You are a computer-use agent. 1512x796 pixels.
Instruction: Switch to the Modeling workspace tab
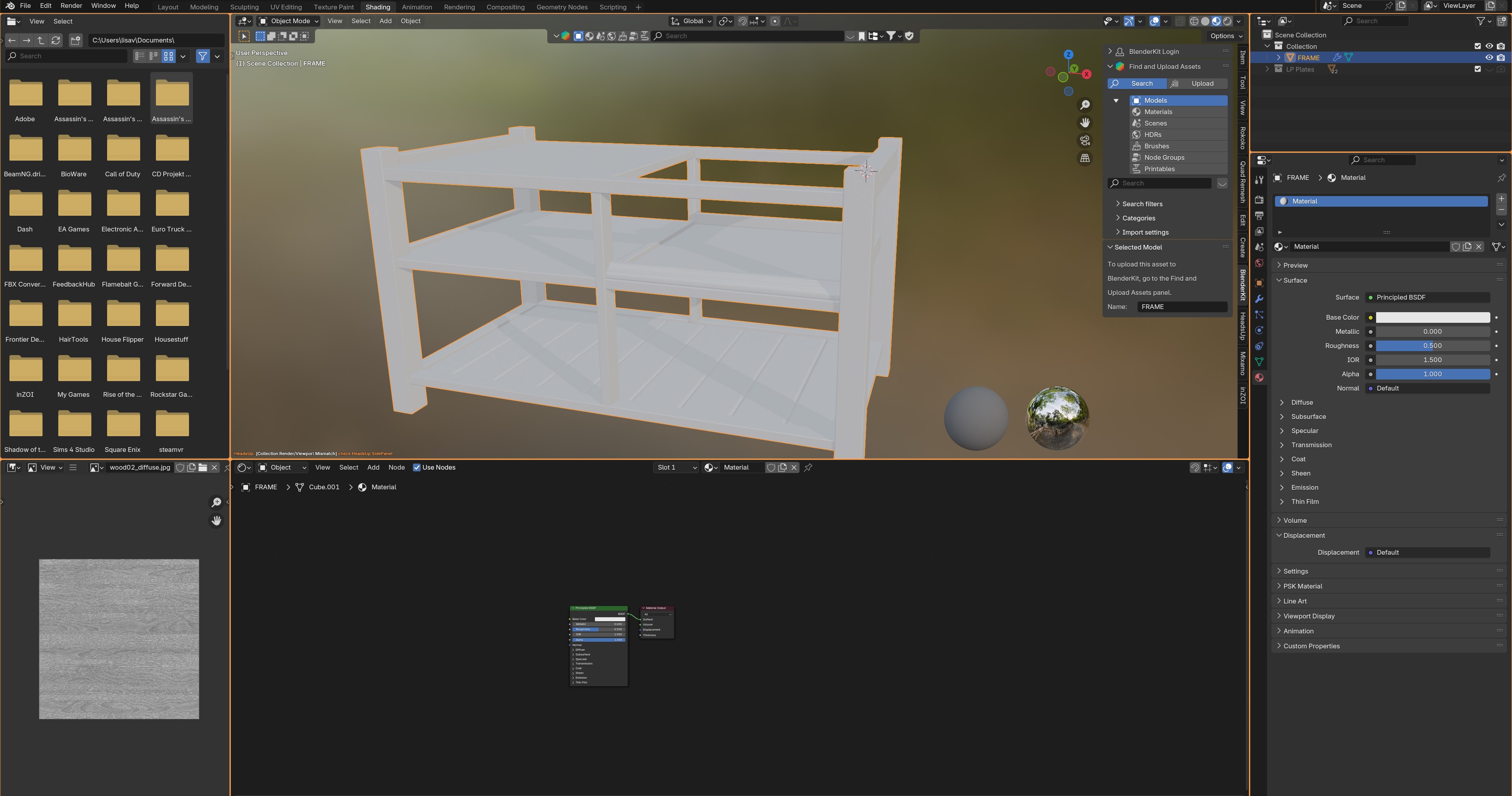204,7
